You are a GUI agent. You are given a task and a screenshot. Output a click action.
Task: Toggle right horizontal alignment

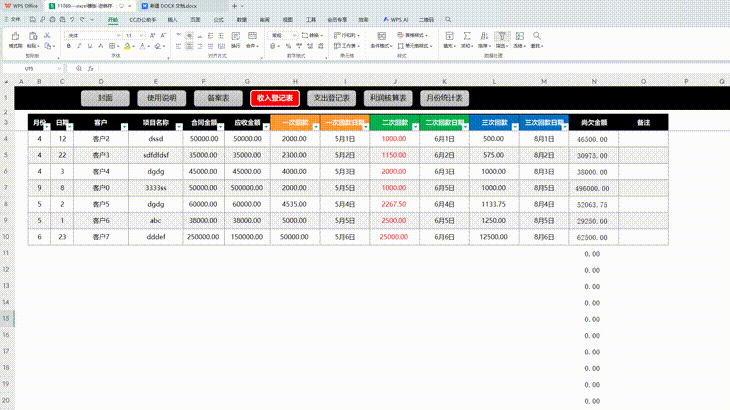coord(200,46)
